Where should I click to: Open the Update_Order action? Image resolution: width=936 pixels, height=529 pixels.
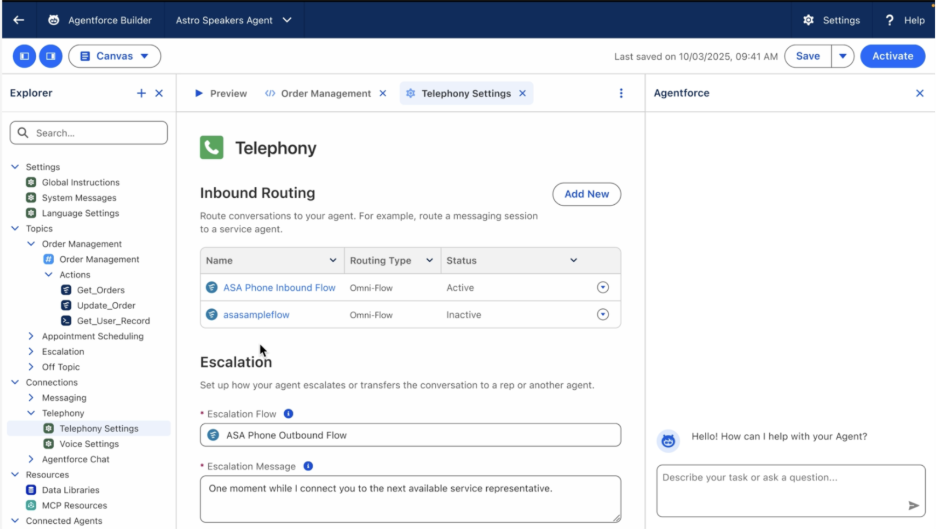[106, 305]
